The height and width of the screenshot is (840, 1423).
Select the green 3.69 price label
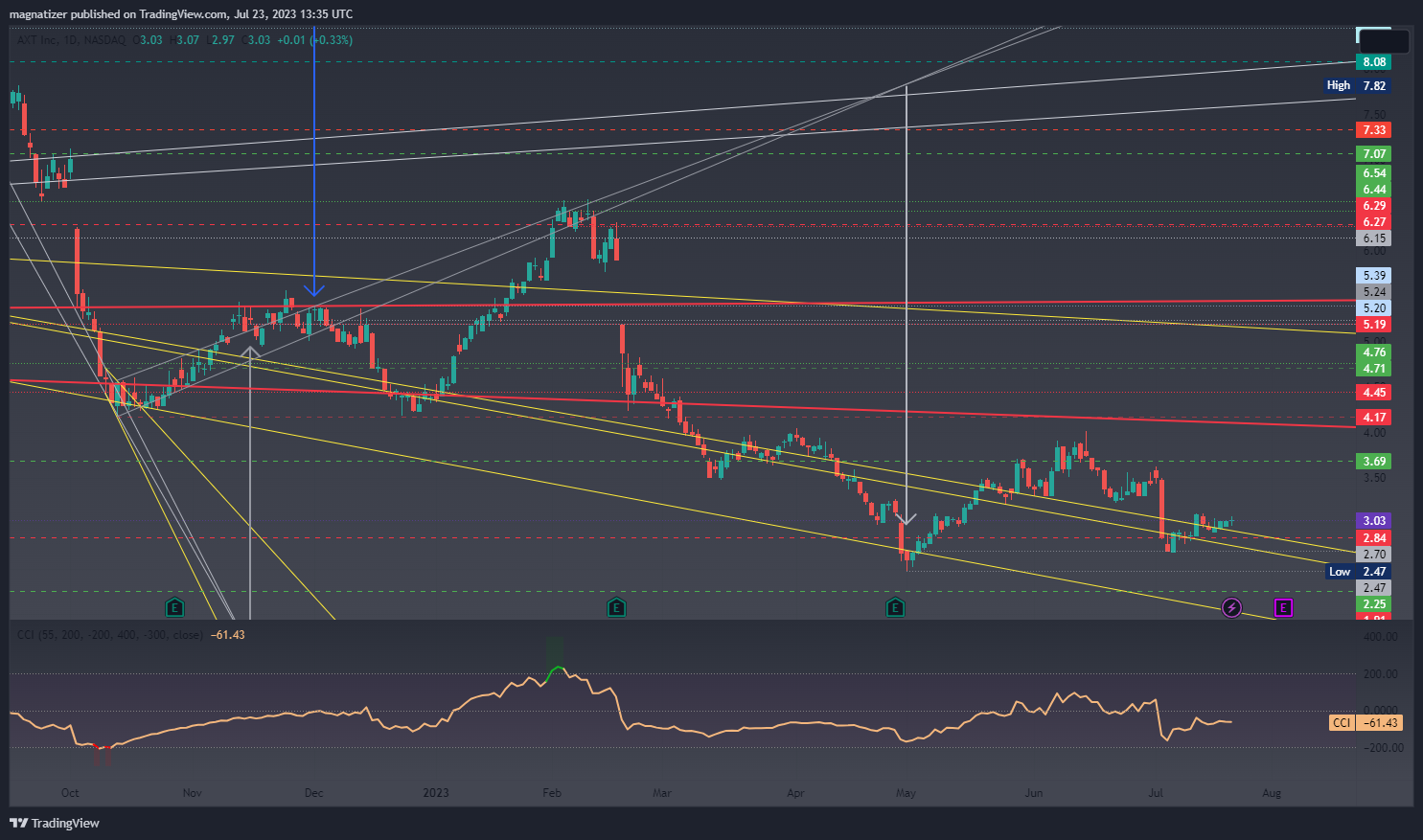(x=1374, y=462)
